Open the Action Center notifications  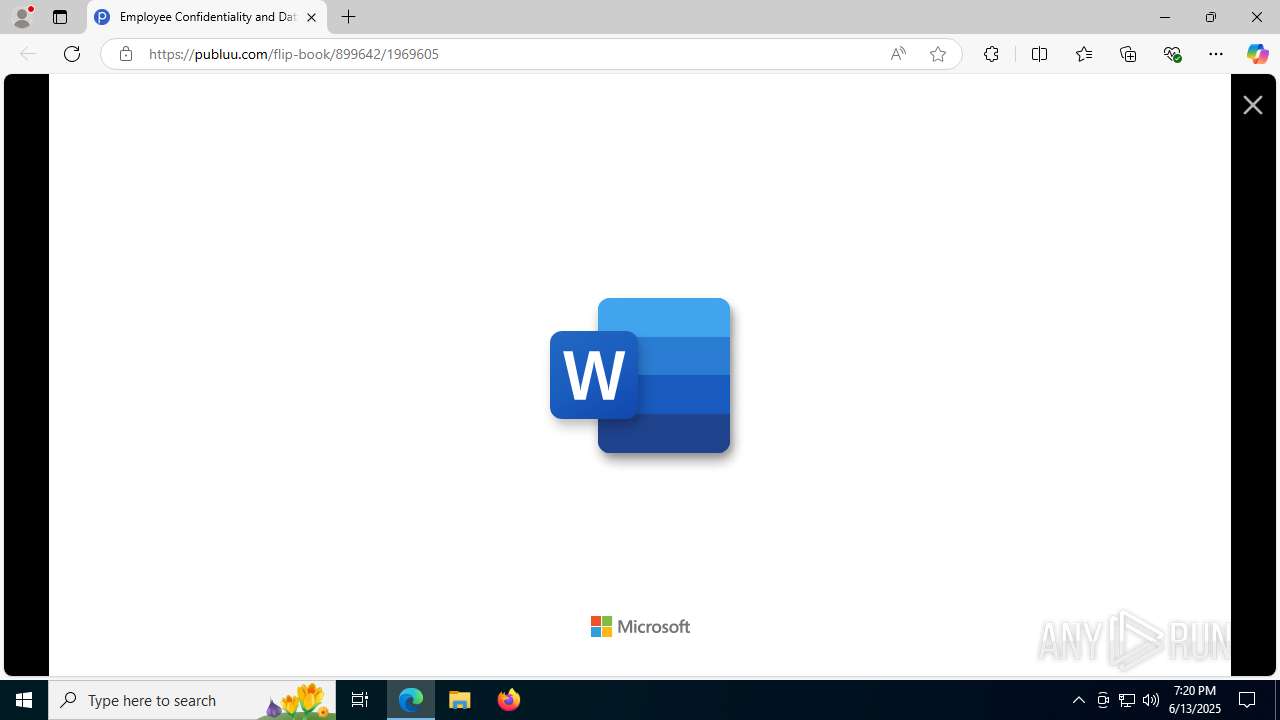pos(1247,700)
